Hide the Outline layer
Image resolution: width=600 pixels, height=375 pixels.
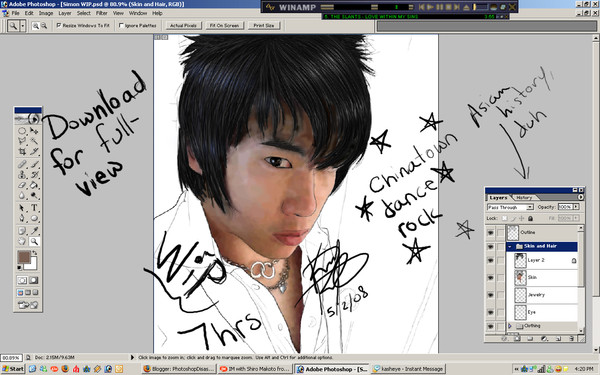click(491, 232)
